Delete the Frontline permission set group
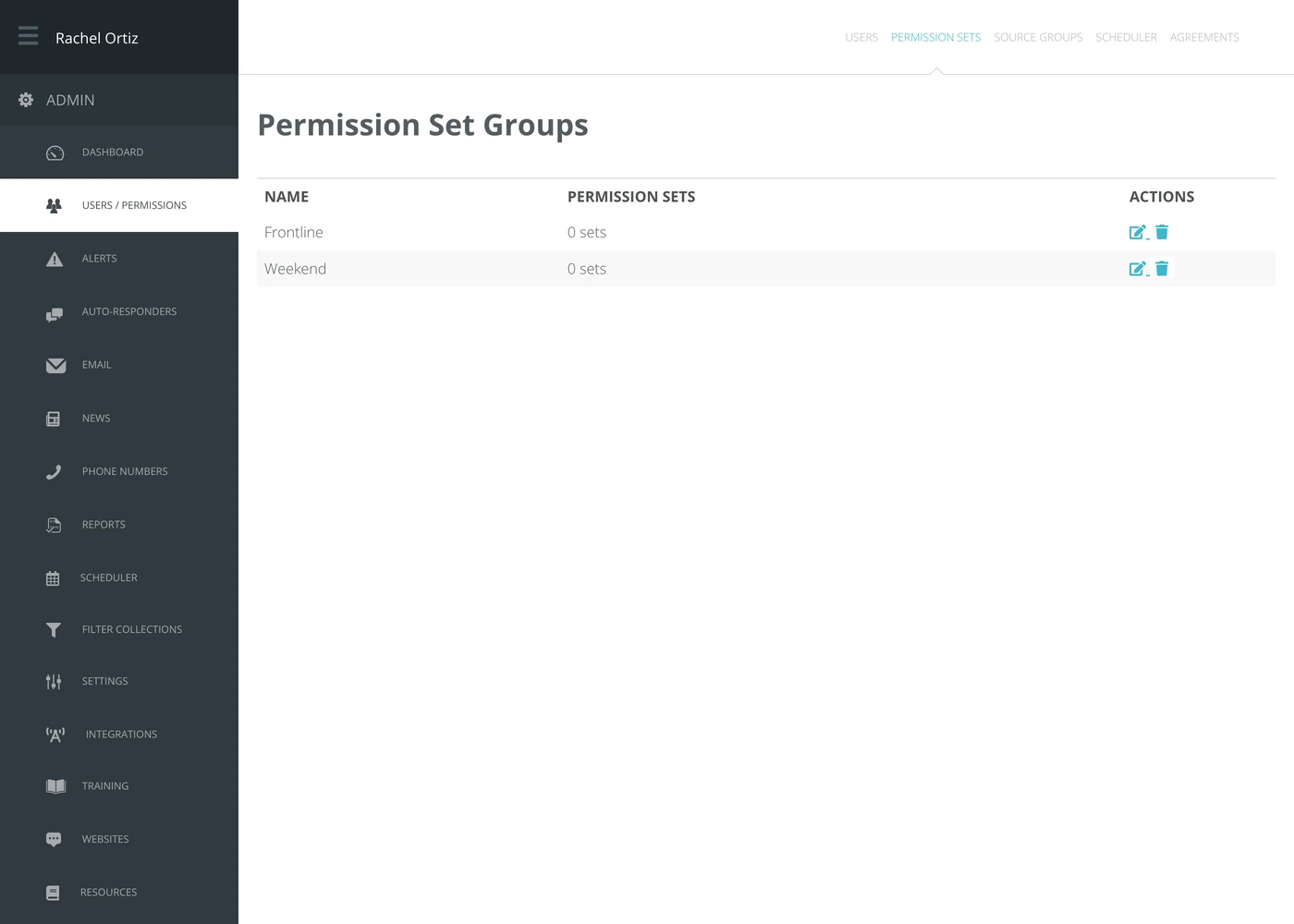The width and height of the screenshot is (1294, 924). [x=1162, y=232]
